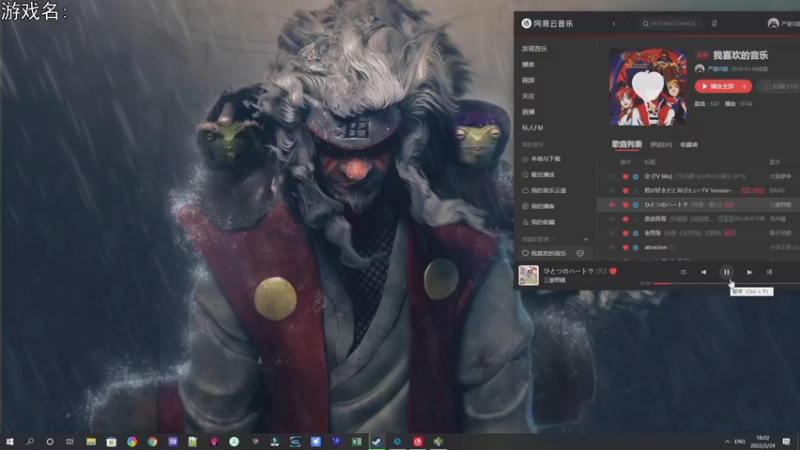
Task: Show lyrics with the 词 button
Action: (x=769, y=272)
